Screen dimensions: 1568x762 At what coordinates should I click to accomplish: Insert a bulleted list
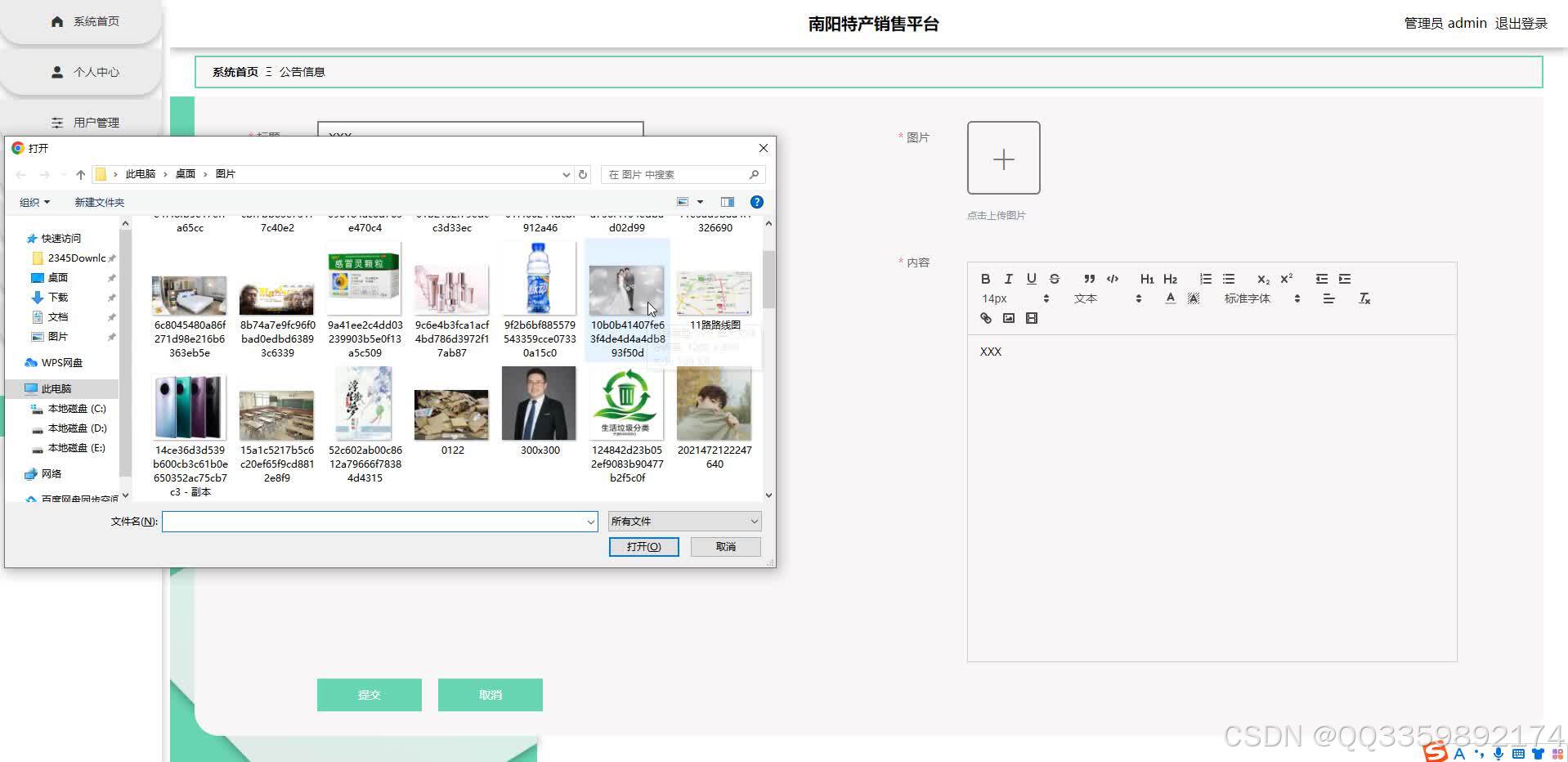1228,279
